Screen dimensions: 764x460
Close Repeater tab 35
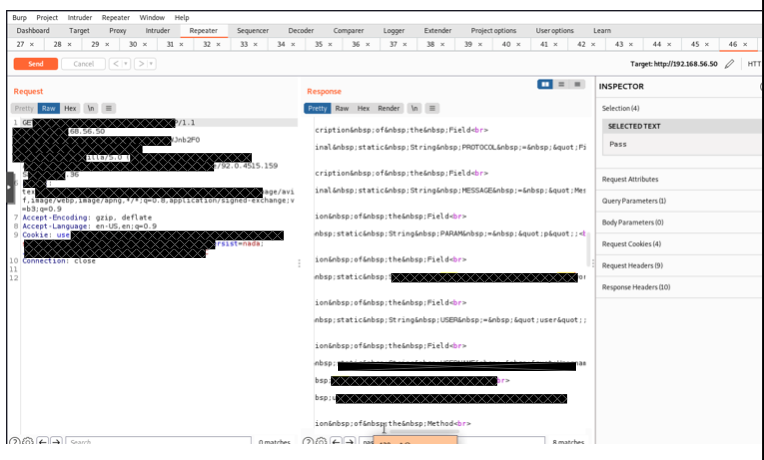click(330, 44)
